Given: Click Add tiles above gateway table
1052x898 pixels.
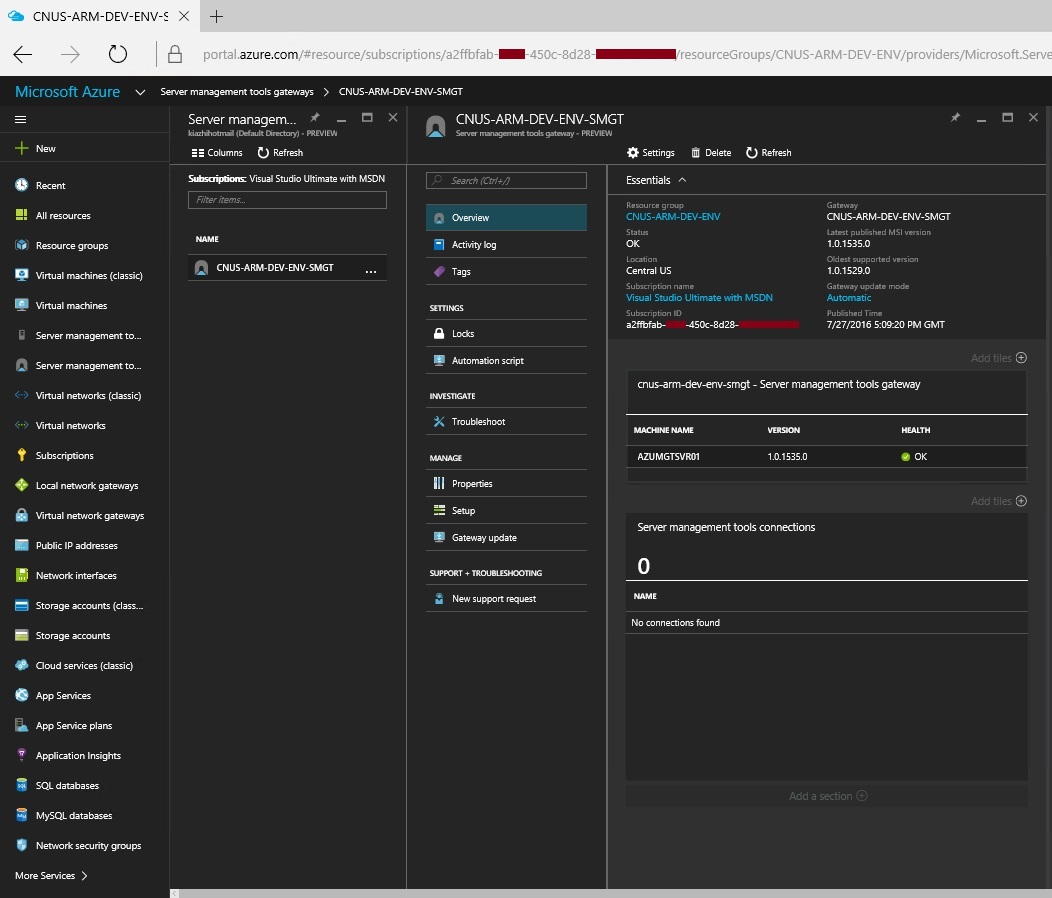Looking at the screenshot, I should (x=998, y=358).
